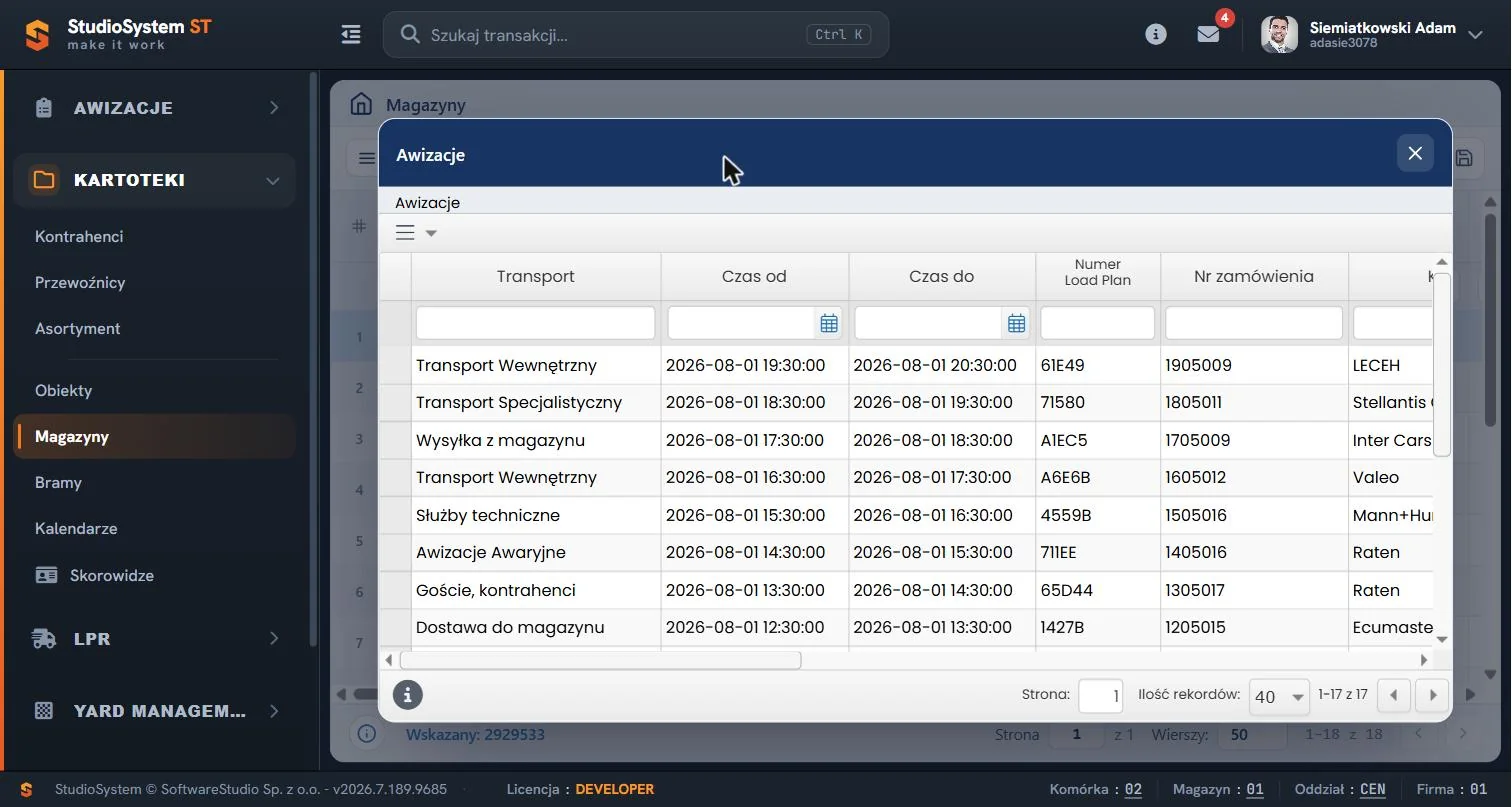Open the info icon in the top bar
This screenshot has width=1512, height=807.
point(1156,35)
